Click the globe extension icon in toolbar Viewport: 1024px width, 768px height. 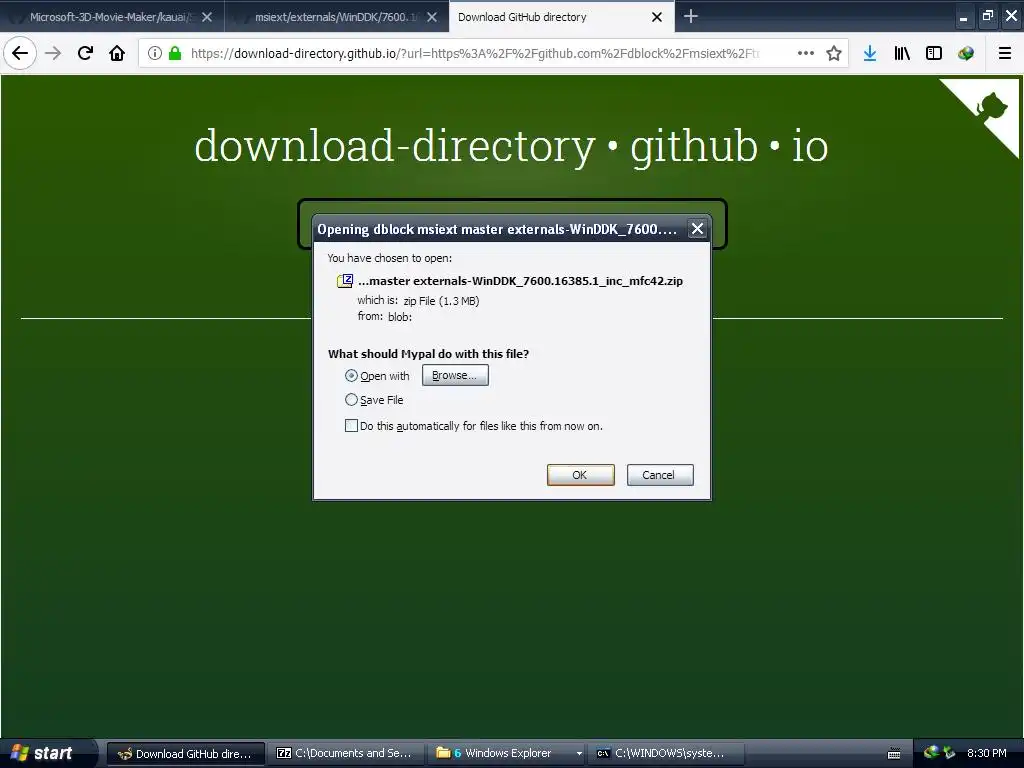click(x=966, y=53)
